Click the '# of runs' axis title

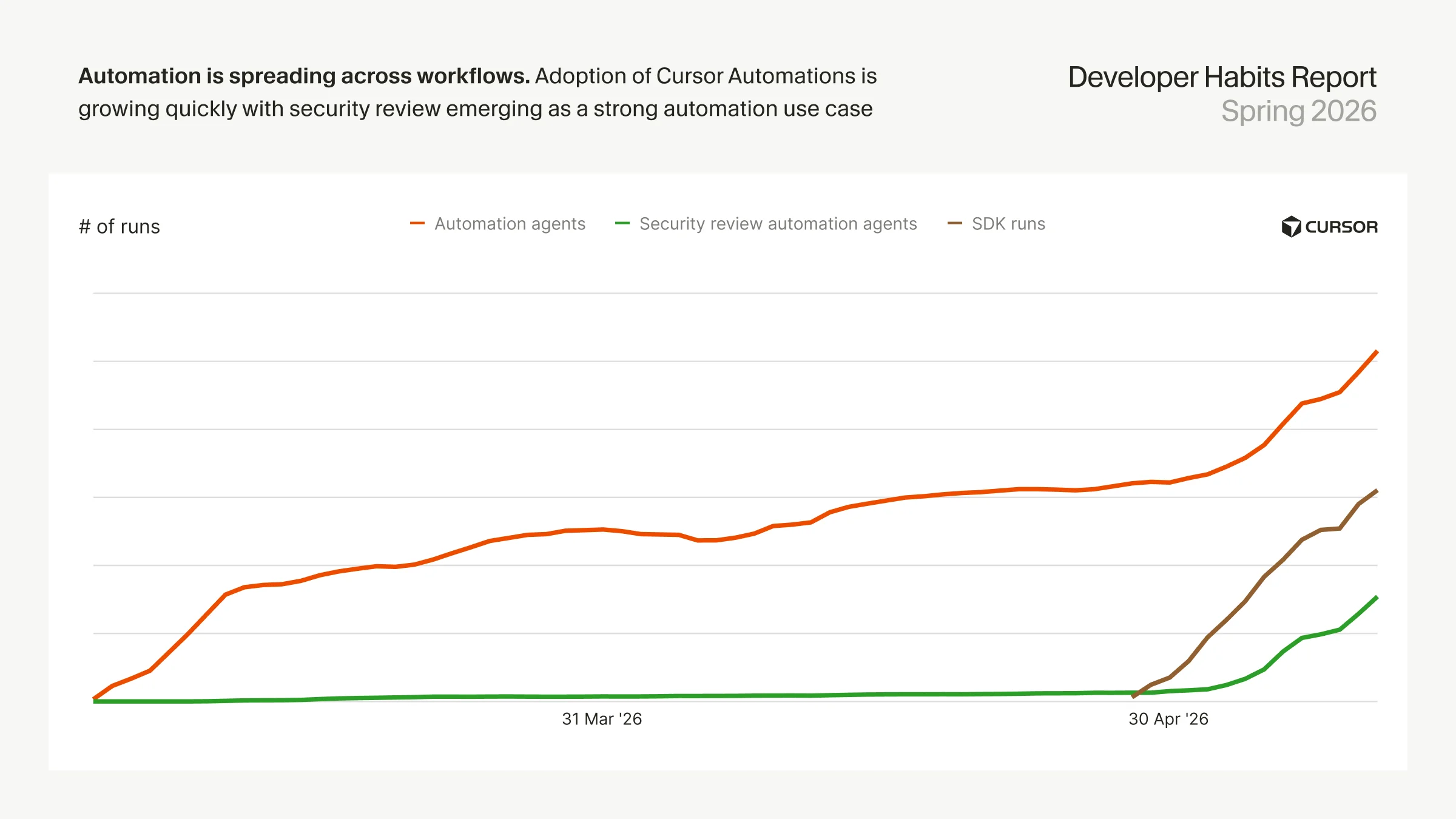pos(120,226)
